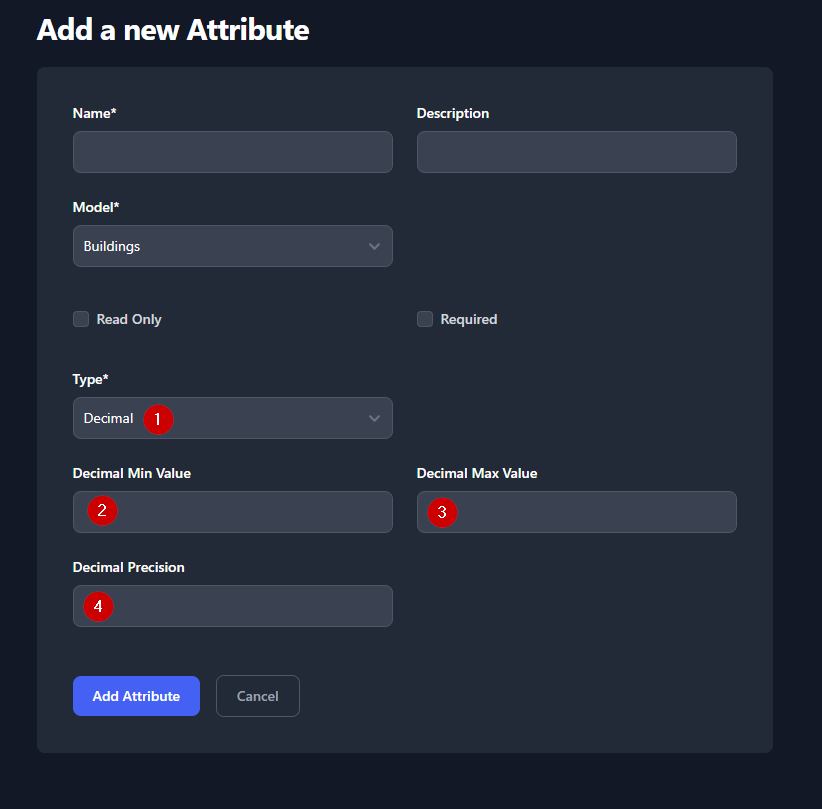The width and height of the screenshot is (822, 809).
Task: Click the red number 3 marker badge
Action: pos(442,513)
